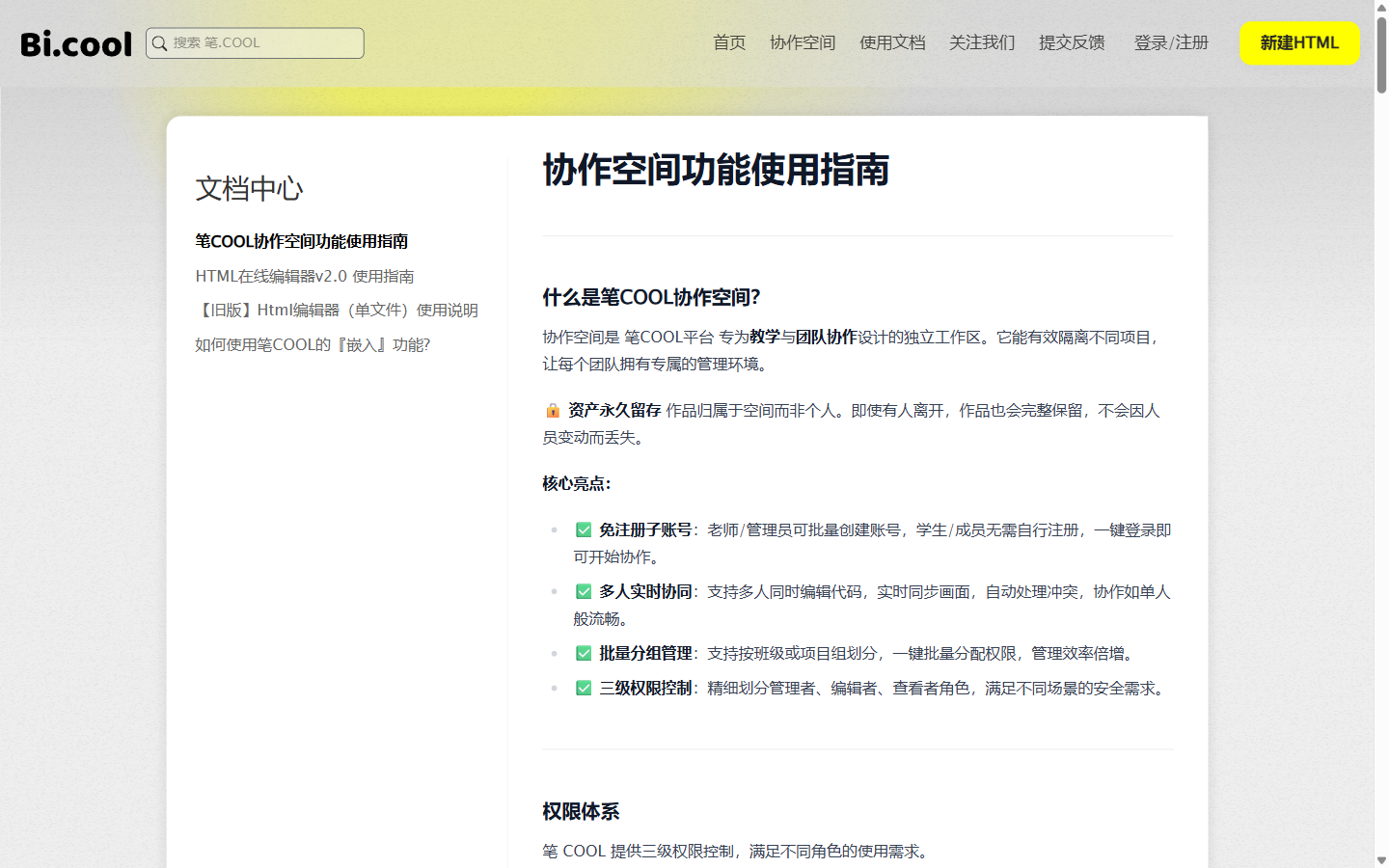The height and width of the screenshot is (868, 1389).
Task: Go to 登录/注册
Action: point(1171,42)
